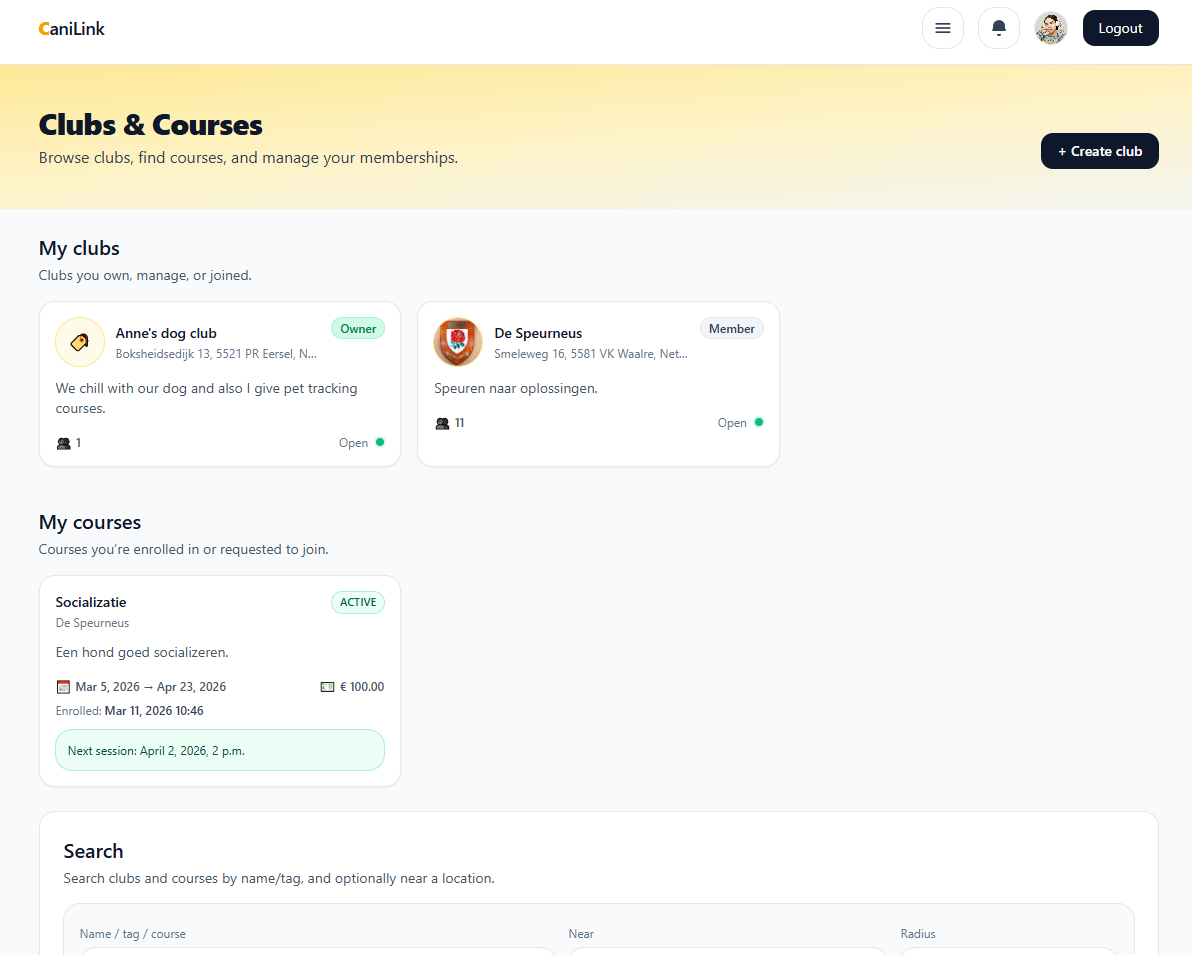The height and width of the screenshot is (955, 1192).
Task: Open Anne's dog club title
Action: 166,333
